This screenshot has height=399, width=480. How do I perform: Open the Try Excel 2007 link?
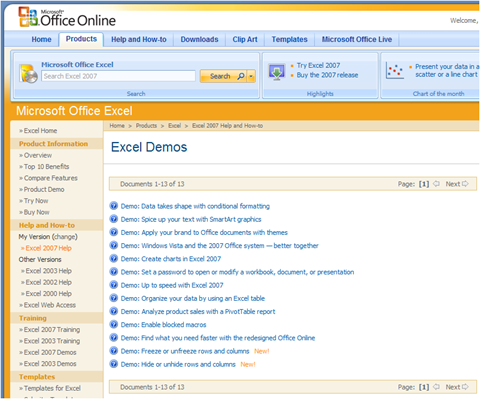pos(318,65)
